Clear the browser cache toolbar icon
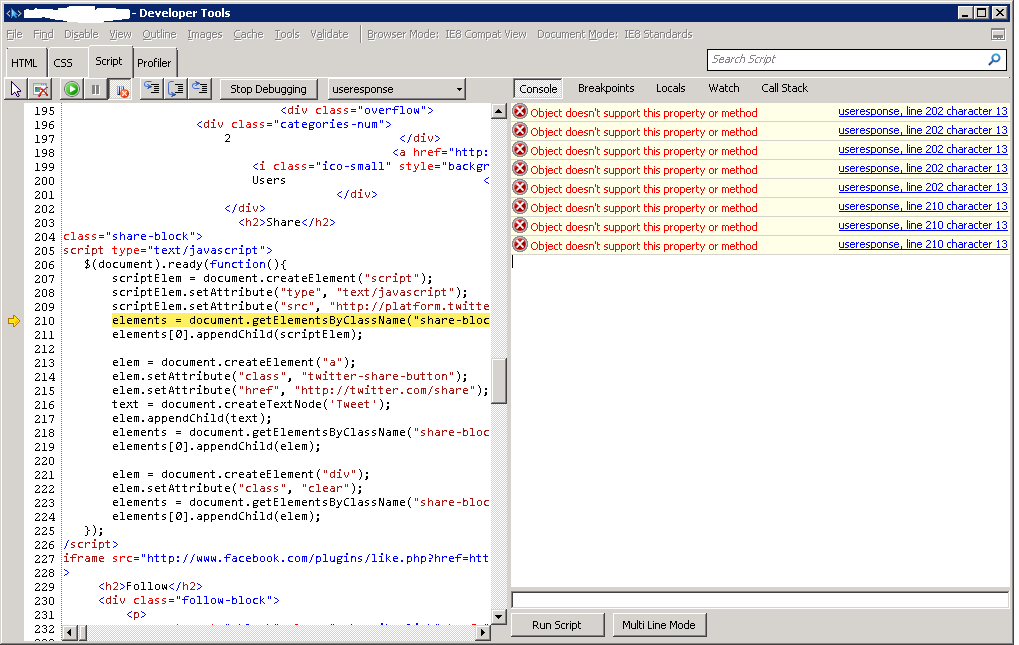The image size is (1019, 645). [40, 89]
